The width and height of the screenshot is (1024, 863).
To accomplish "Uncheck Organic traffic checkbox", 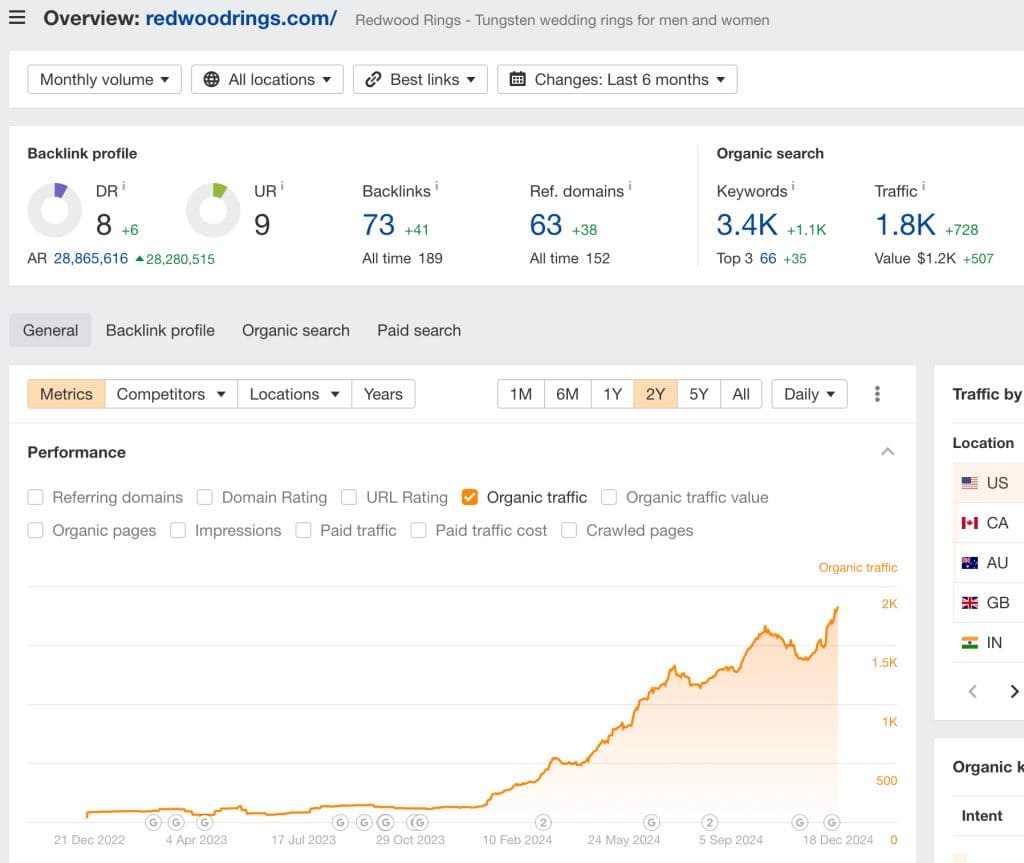I will [470, 497].
